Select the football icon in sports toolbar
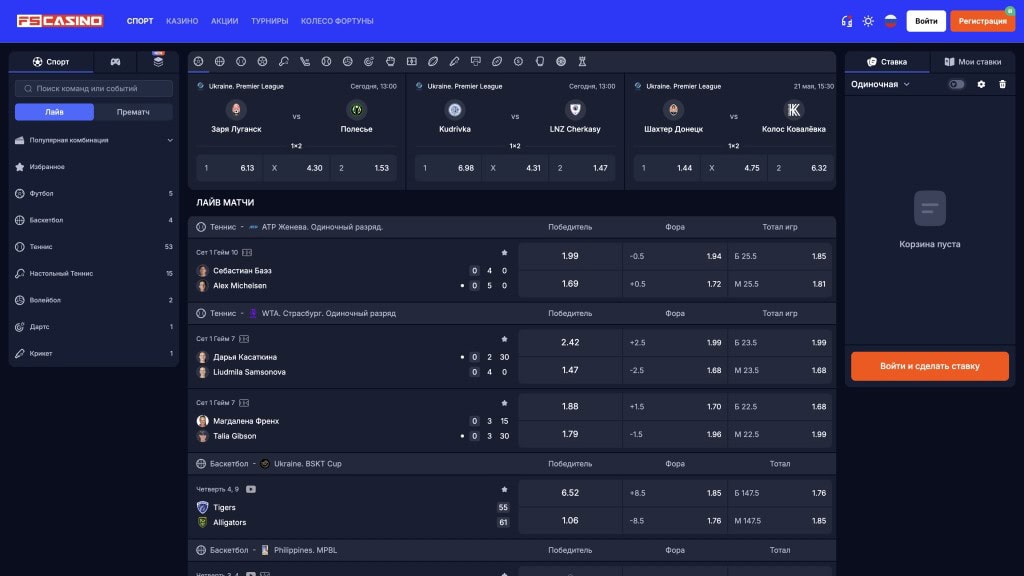This screenshot has width=1024, height=576. click(199, 61)
